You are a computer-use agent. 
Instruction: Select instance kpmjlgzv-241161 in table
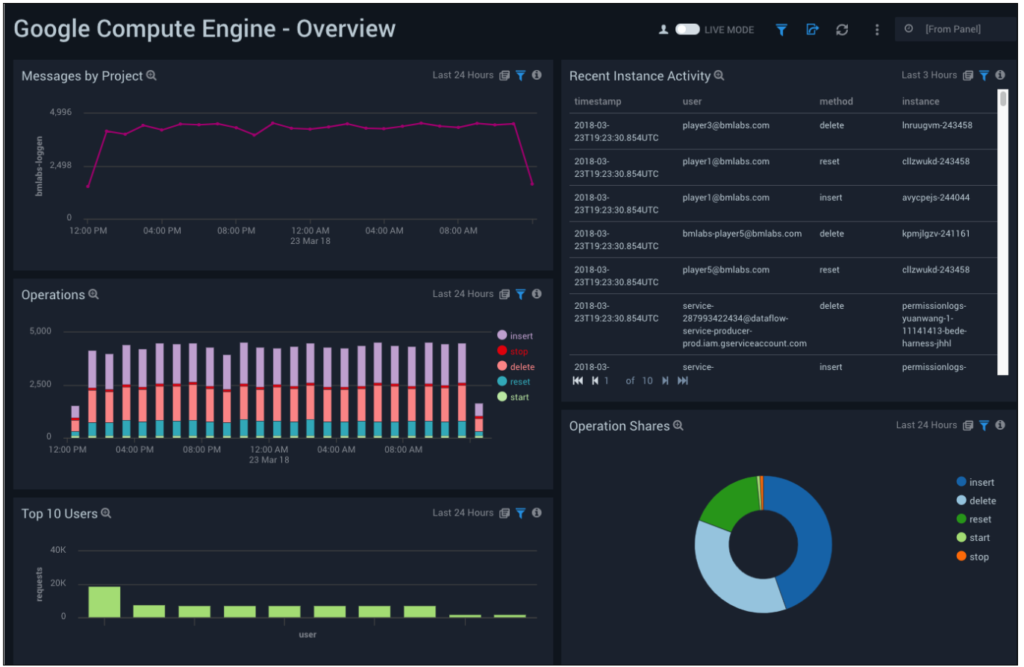(935, 234)
